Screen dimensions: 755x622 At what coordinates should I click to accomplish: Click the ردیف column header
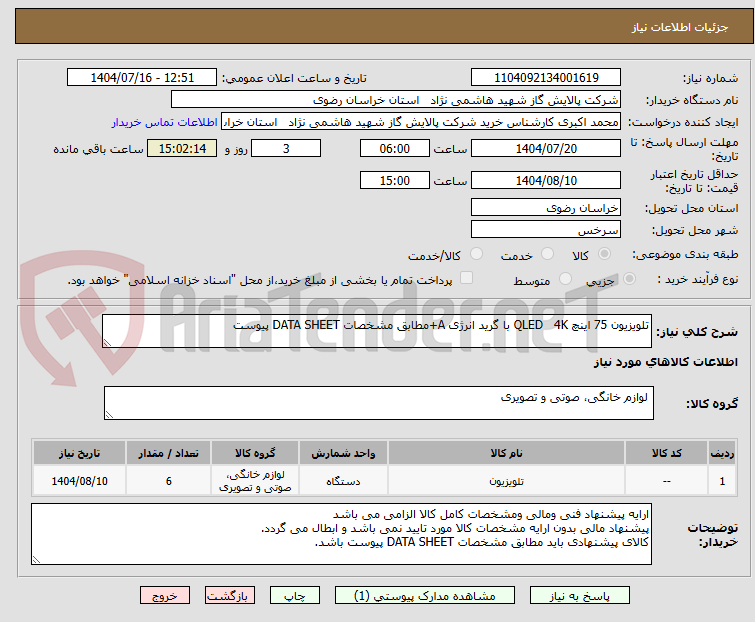[x=722, y=453]
